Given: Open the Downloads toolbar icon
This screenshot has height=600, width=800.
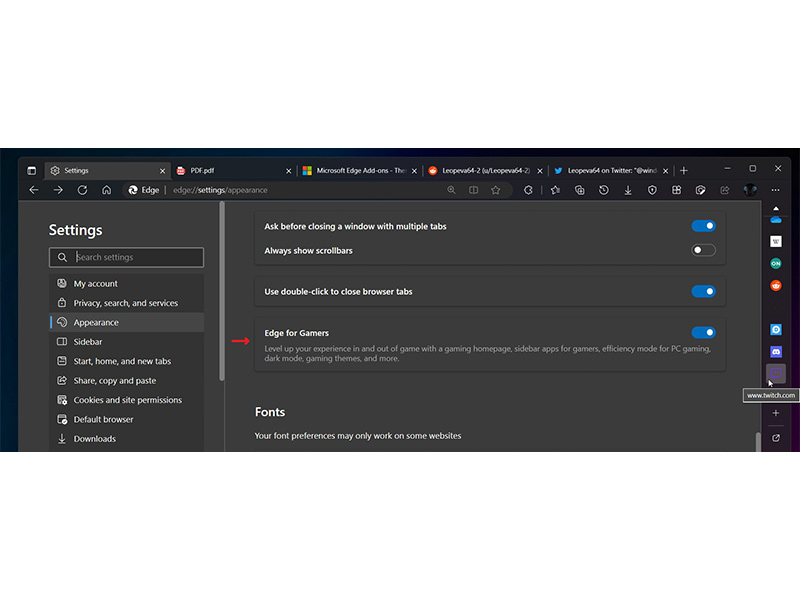Looking at the screenshot, I should click(628, 190).
